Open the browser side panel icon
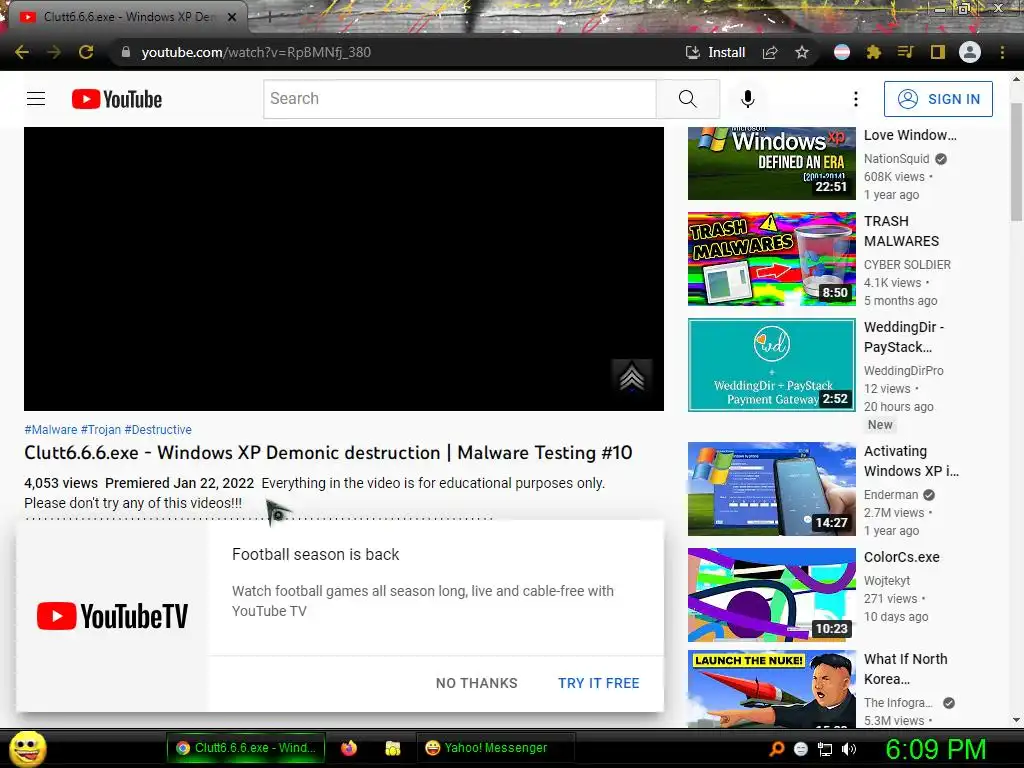 coord(937,52)
